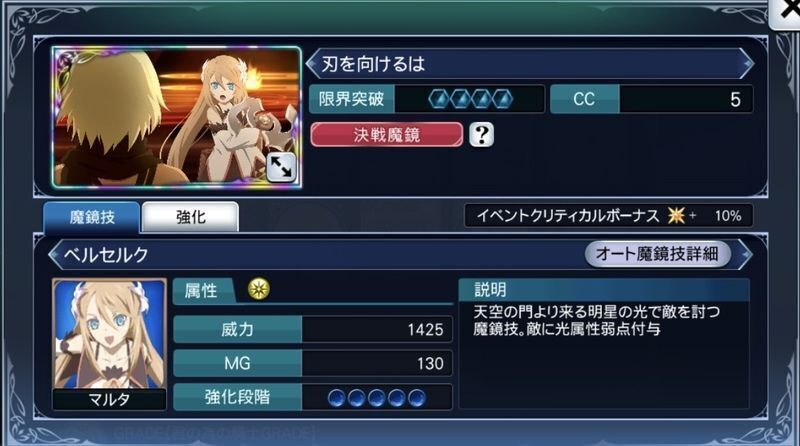Click the first limit break gem

click(439, 99)
